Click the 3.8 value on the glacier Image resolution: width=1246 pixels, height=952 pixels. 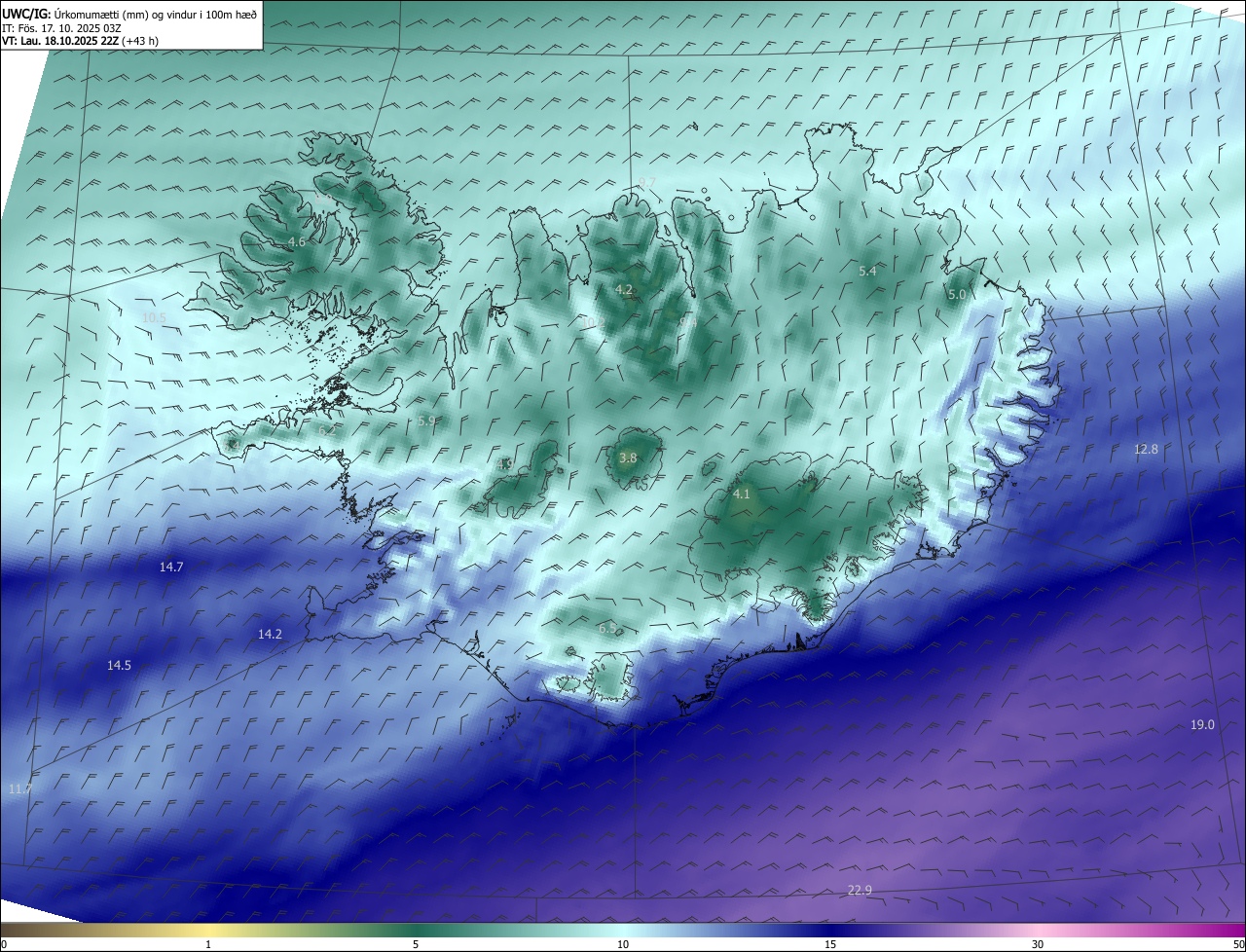coord(628,458)
